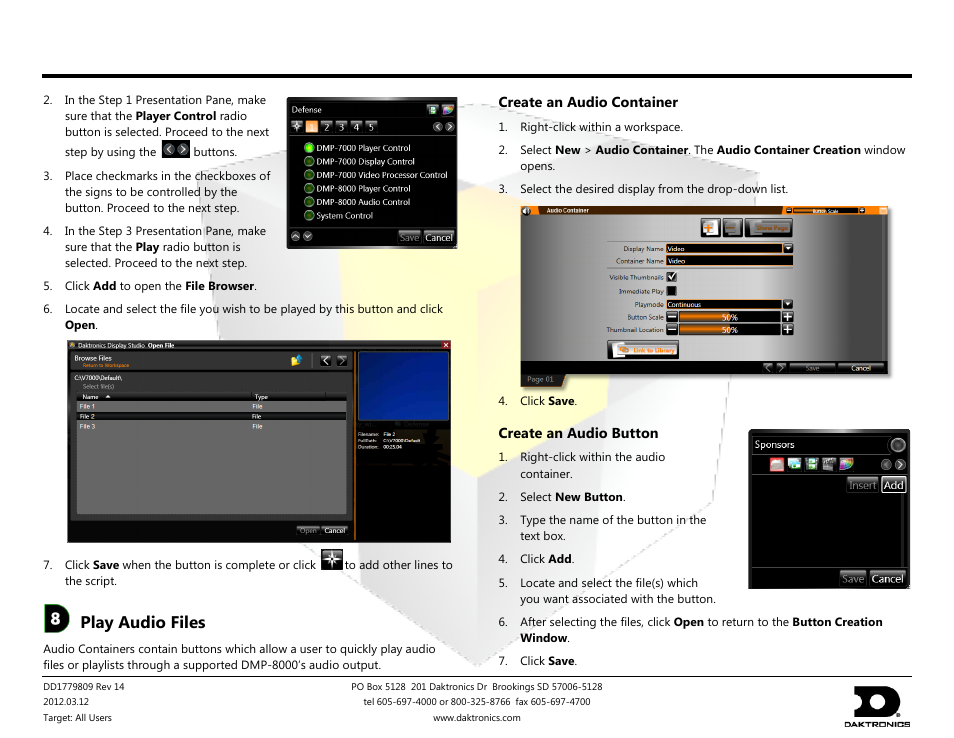Open the color palette icon in Defense panel
The width and height of the screenshot is (954, 738).
pyautogui.click(x=447, y=110)
